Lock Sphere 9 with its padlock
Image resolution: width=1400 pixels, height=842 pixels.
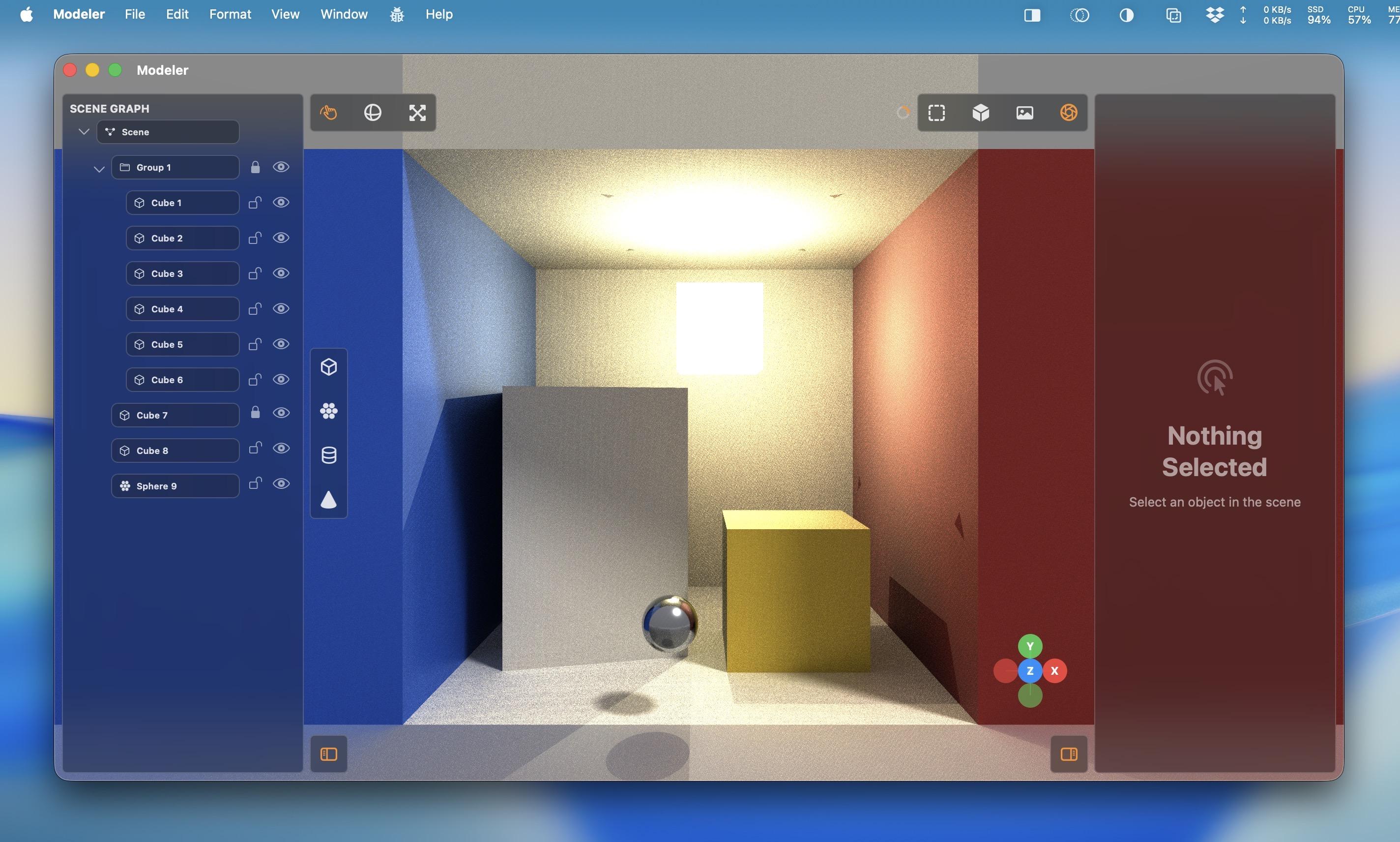(x=255, y=483)
